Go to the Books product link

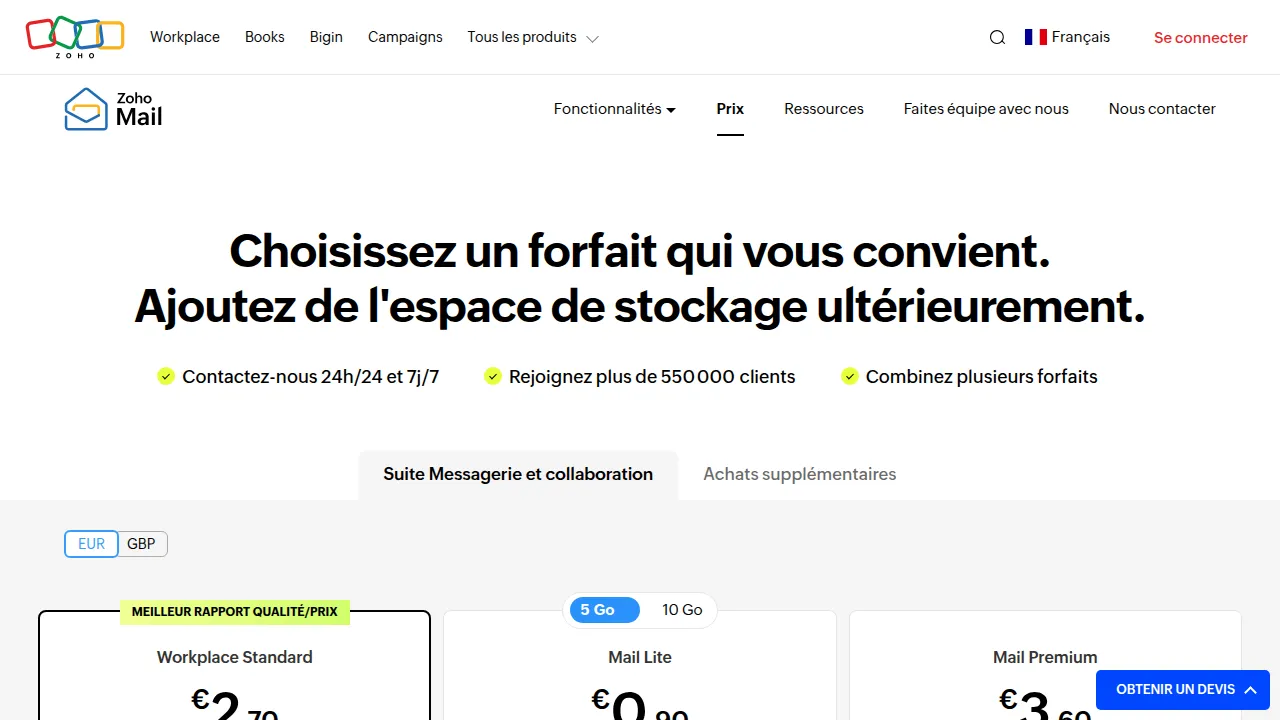coord(265,37)
